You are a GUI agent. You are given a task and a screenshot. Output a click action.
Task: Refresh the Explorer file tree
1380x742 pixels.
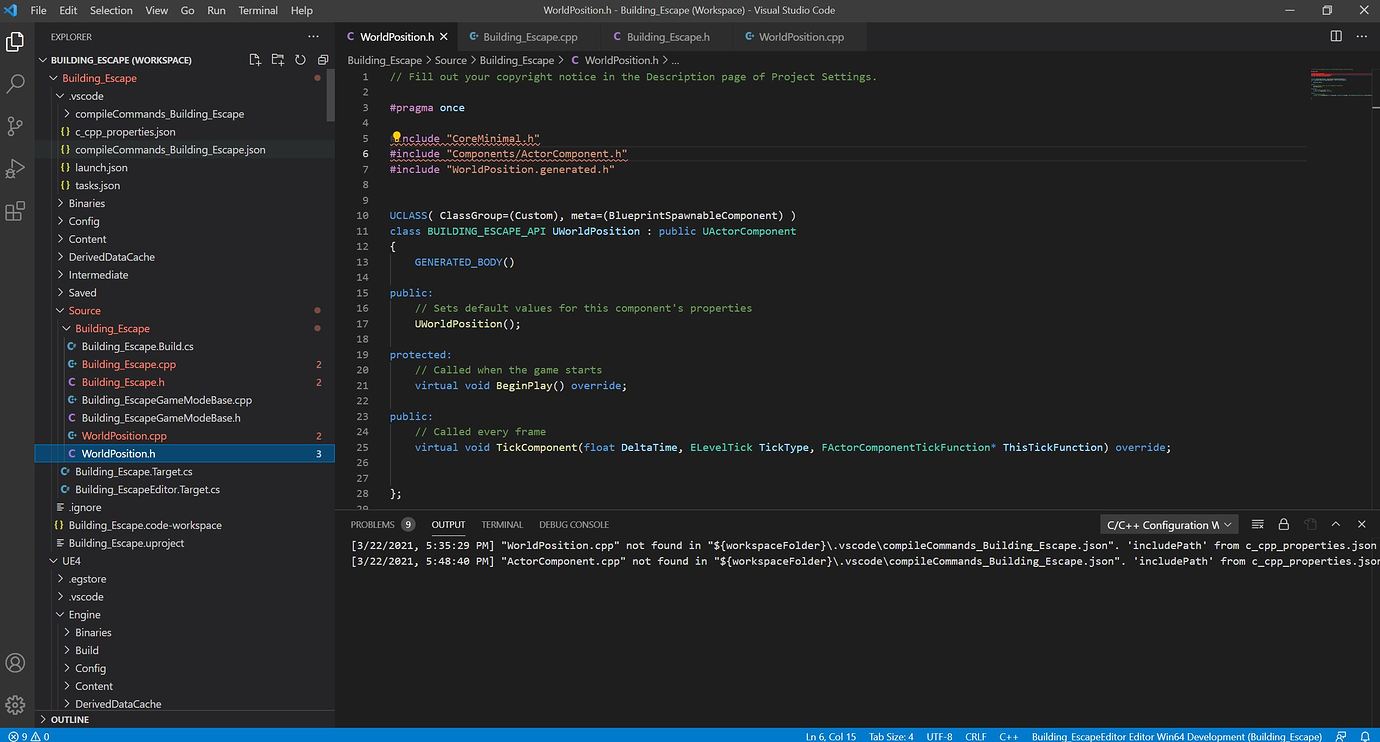coord(300,60)
